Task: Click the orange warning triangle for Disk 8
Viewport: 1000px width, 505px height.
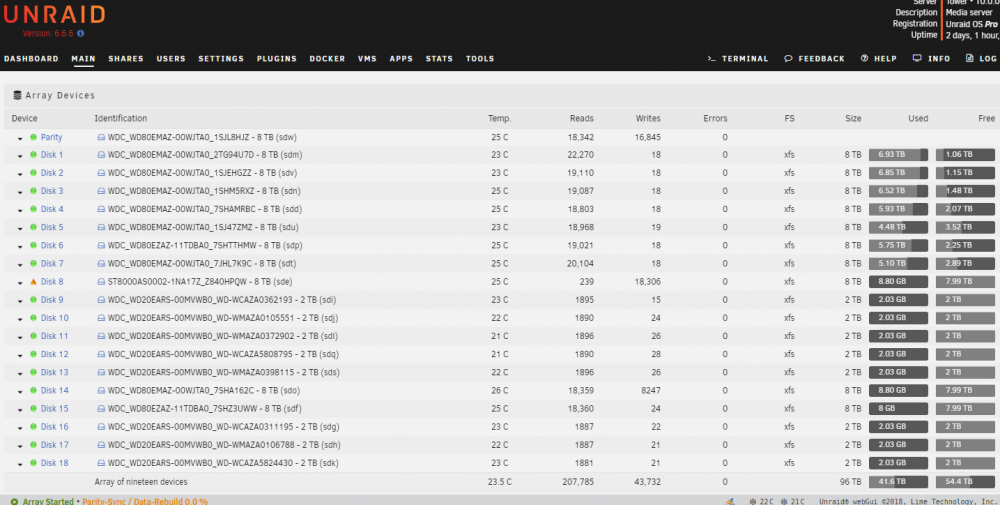Action: tap(33, 281)
